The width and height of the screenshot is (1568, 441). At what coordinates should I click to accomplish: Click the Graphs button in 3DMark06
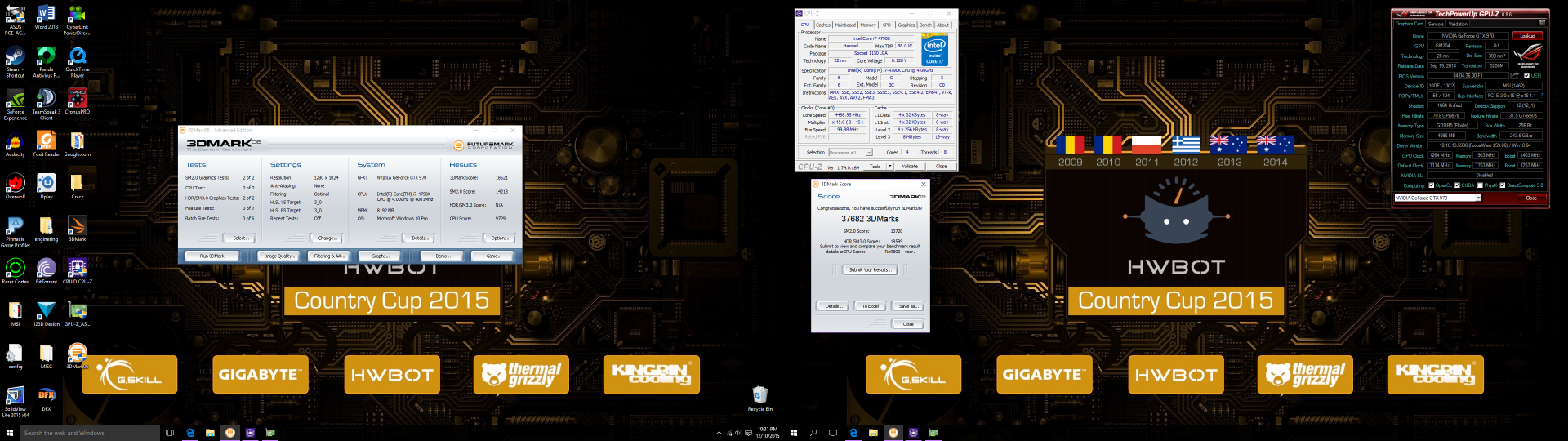(x=380, y=256)
